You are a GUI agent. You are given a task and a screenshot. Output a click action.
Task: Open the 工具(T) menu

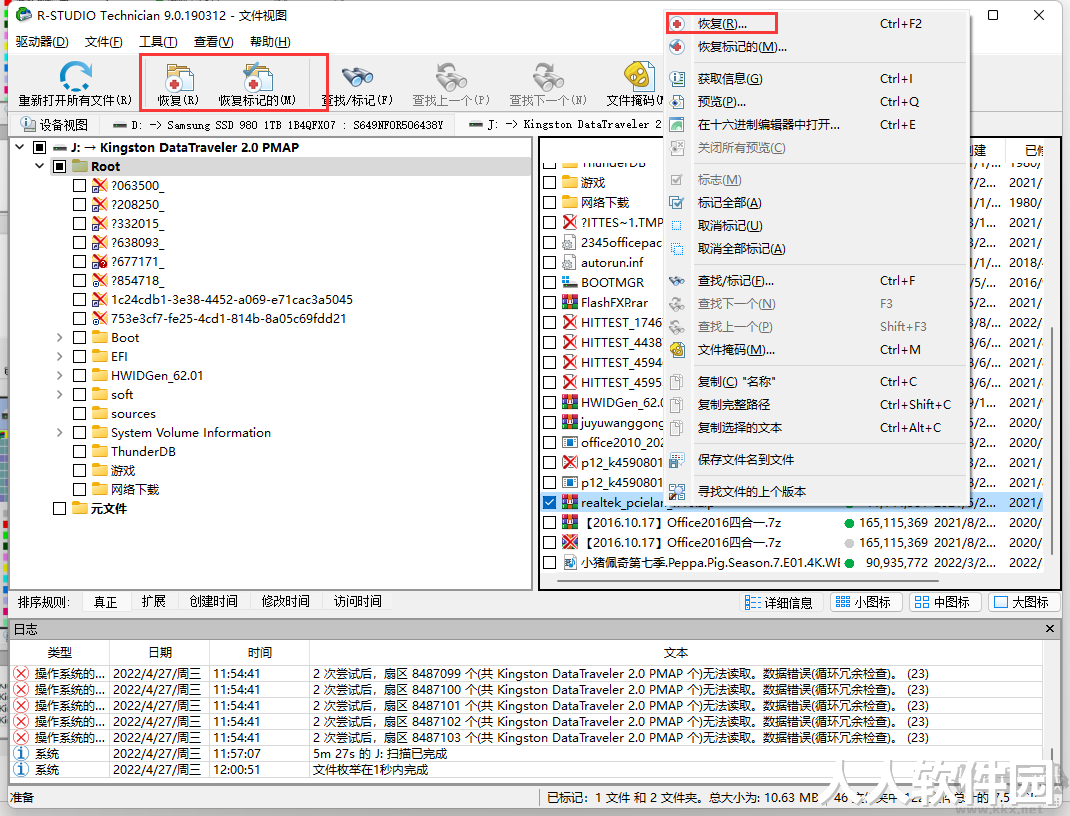(158, 42)
